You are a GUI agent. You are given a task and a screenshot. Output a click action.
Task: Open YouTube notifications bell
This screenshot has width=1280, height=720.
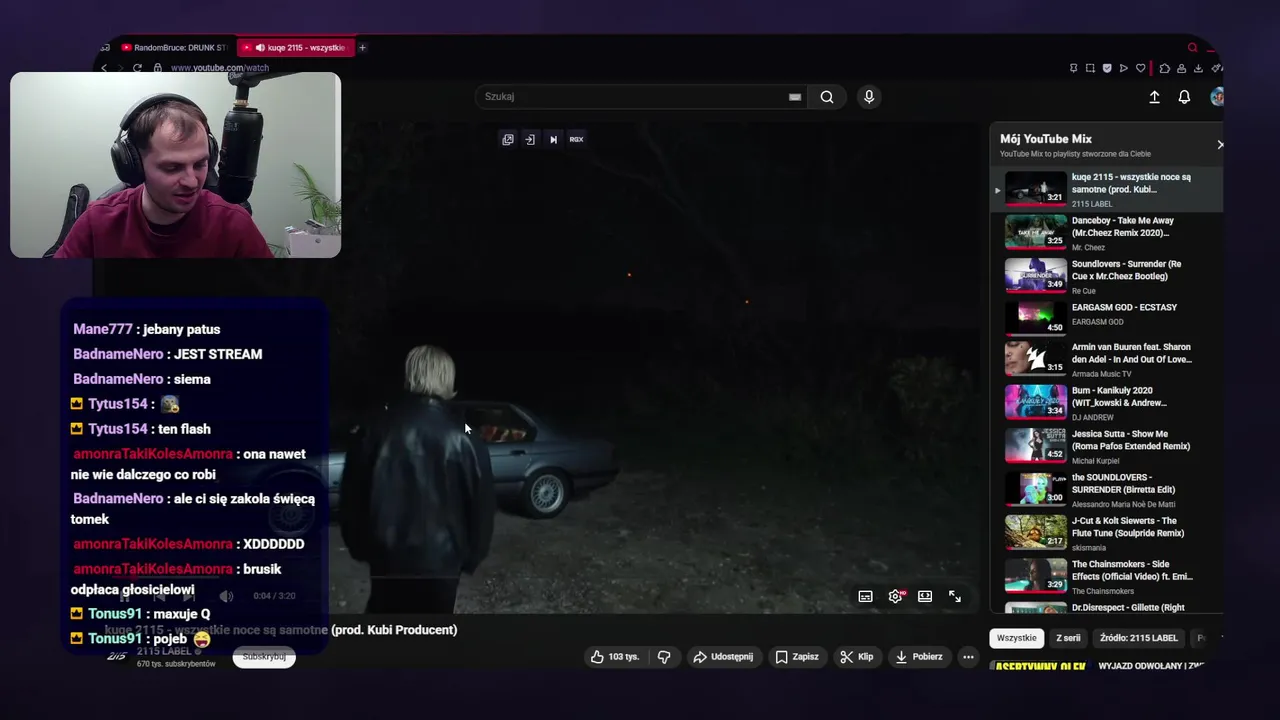coord(1184,97)
